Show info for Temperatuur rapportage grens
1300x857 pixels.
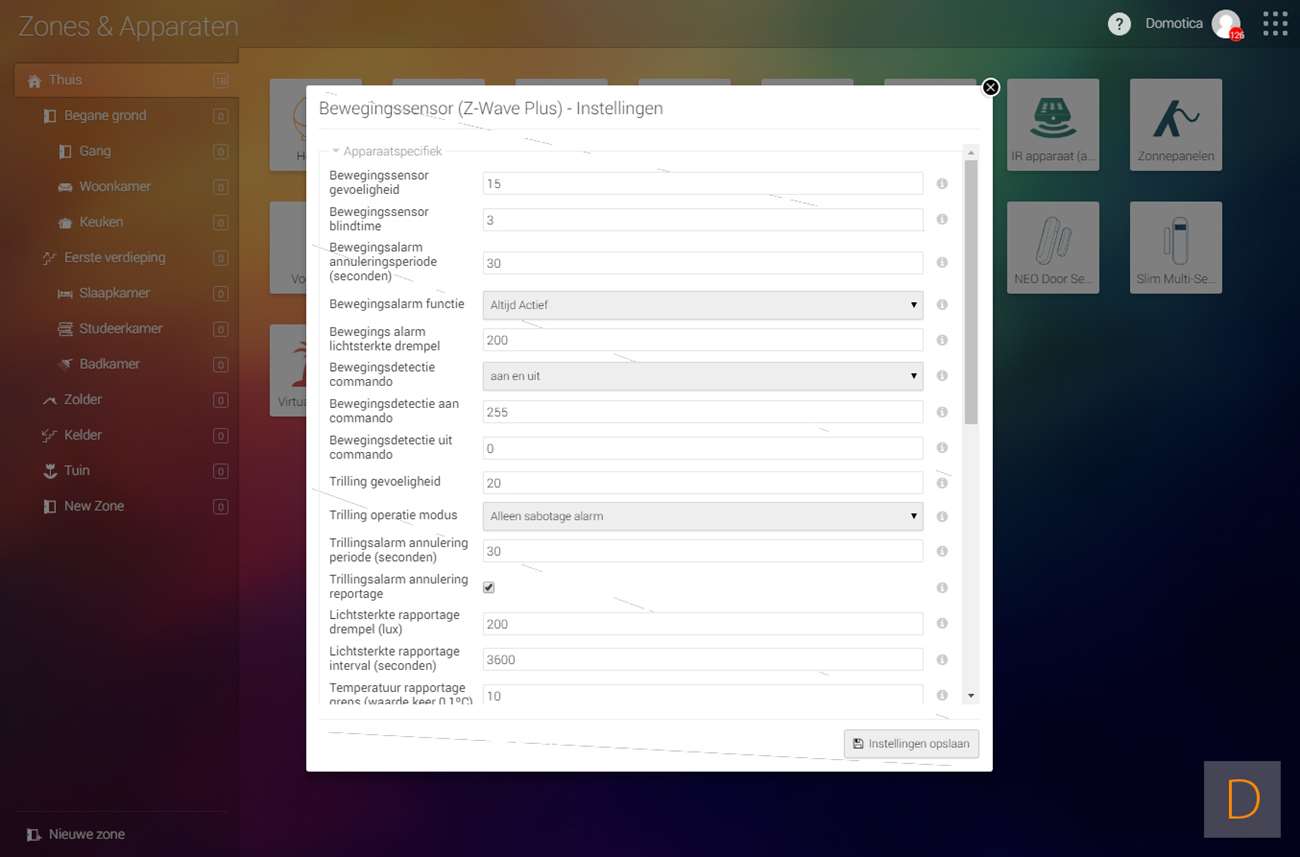coord(941,696)
